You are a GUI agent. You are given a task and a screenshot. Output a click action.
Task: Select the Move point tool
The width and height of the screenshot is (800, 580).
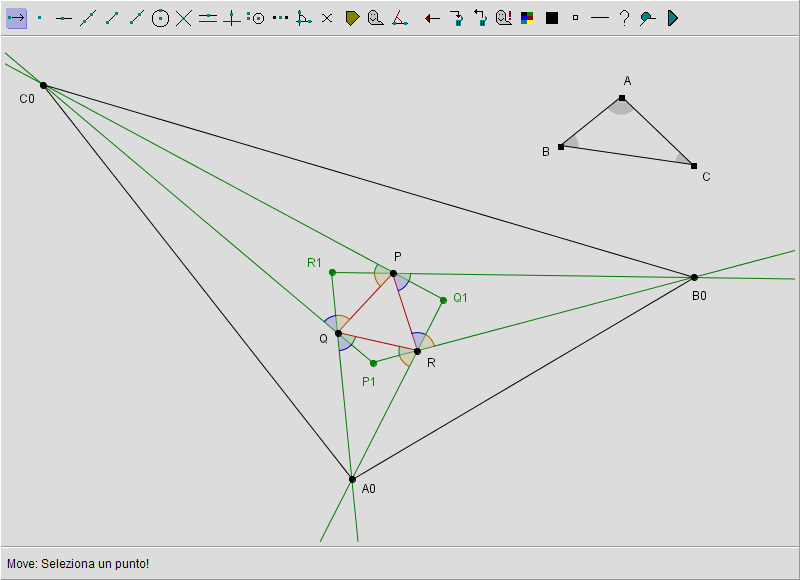[16, 18]
